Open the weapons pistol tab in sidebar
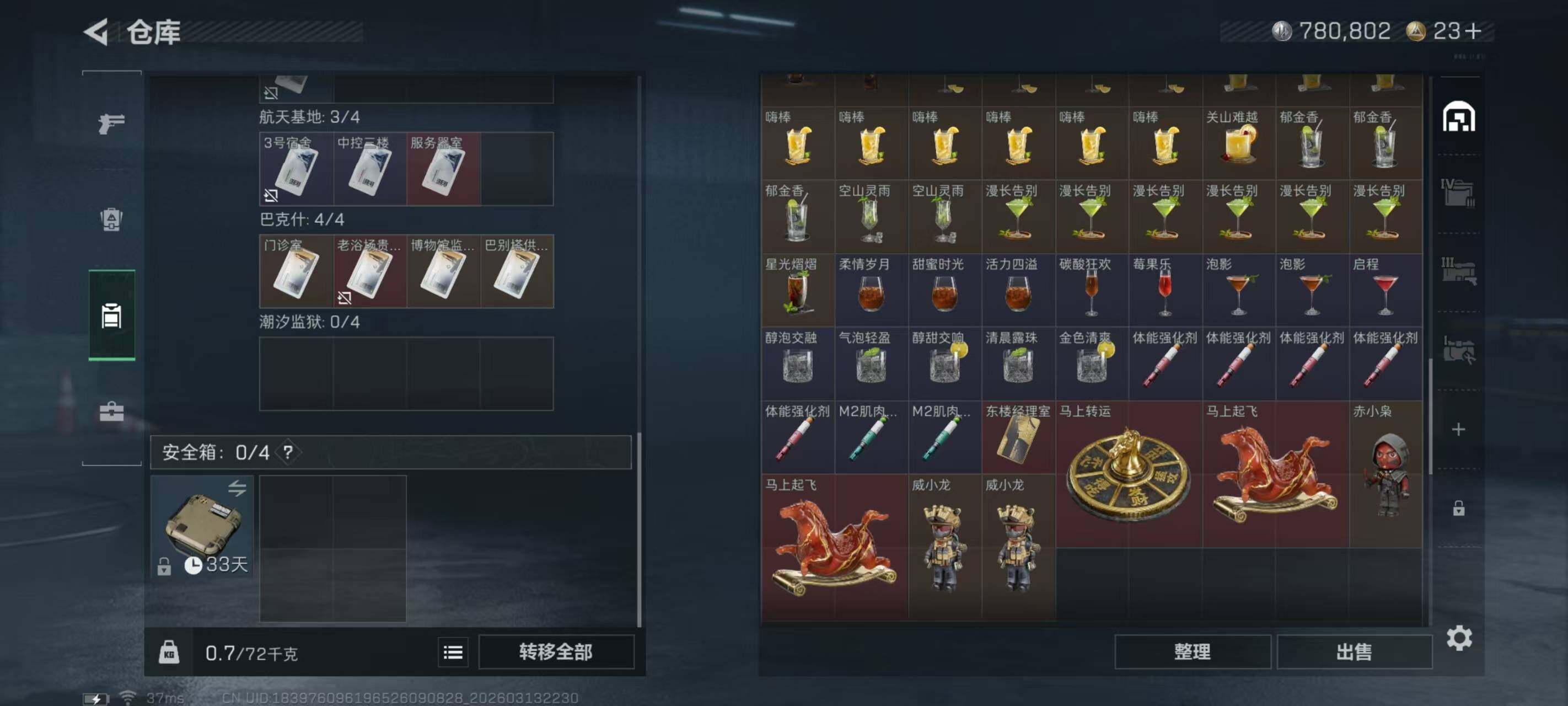Image resolution: width=1568 pixels, height=706 pixels. pyautogui.click(x=111, y=124)
